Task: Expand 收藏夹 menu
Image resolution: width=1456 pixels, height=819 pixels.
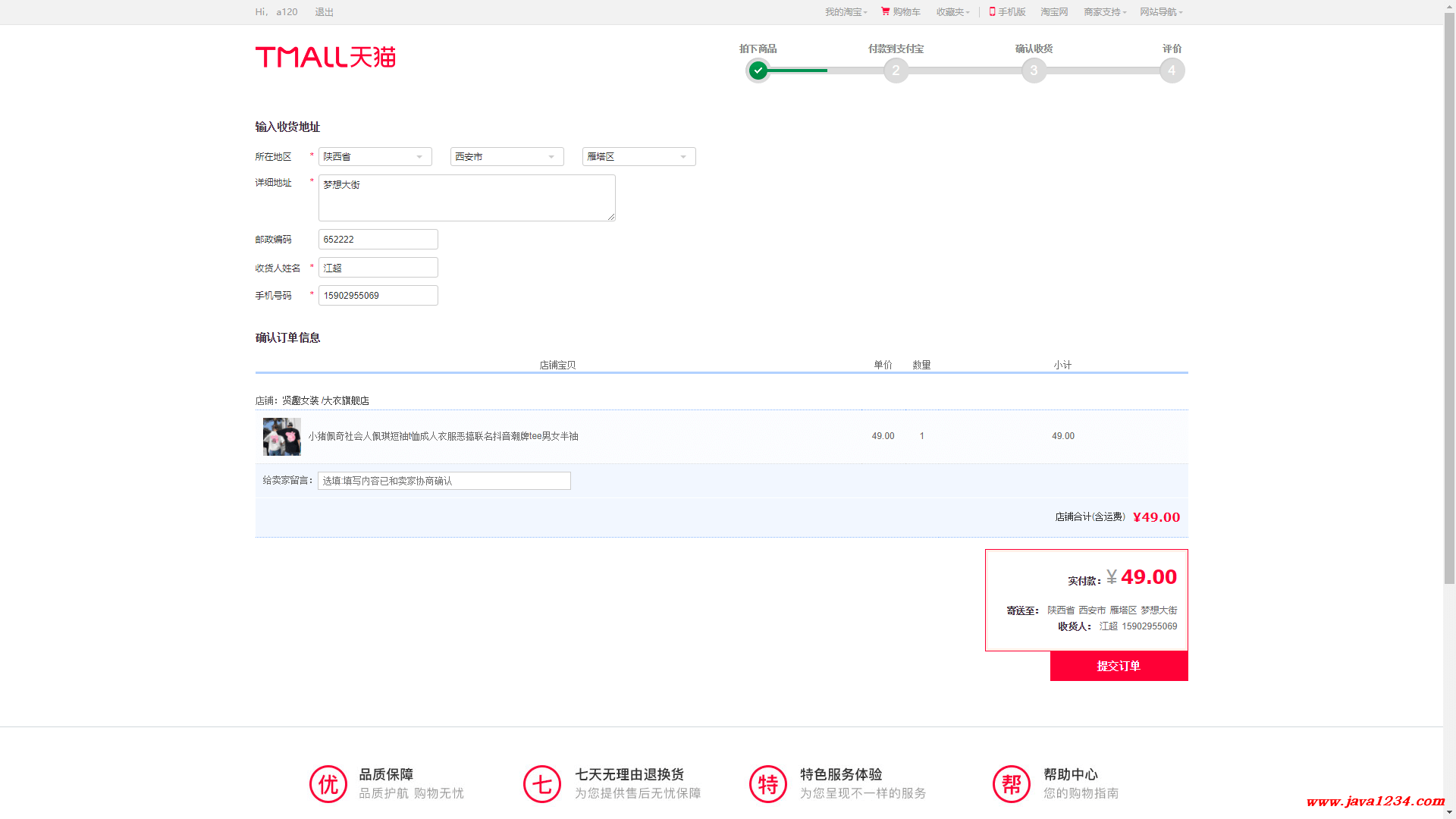Action: 952,12
